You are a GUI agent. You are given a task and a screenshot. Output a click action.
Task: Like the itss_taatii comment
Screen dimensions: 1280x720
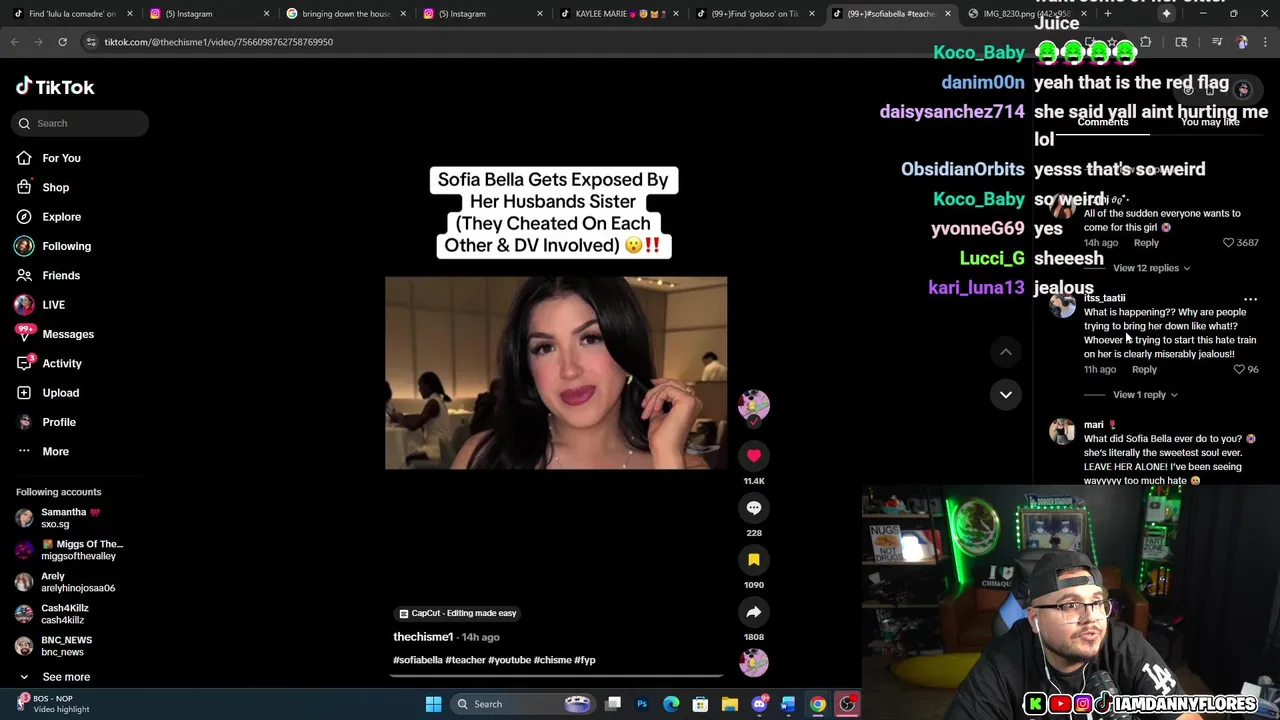1239,370
